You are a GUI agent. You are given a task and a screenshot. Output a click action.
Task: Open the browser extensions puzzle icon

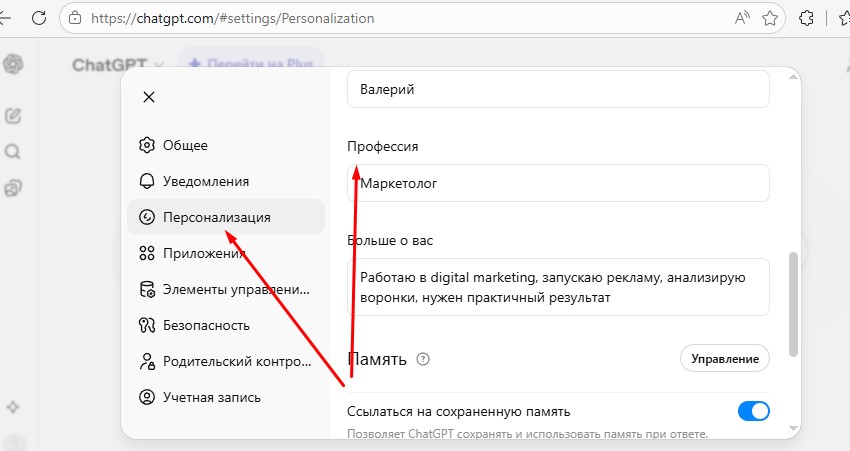(x=806, y=18)
